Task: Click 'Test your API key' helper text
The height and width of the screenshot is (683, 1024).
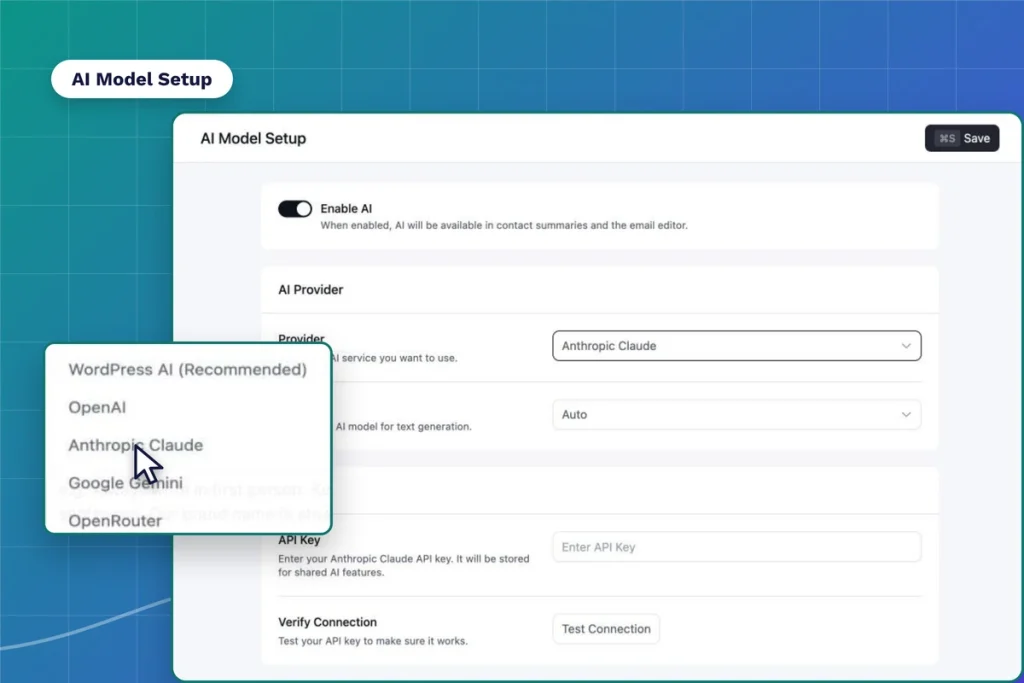Action: tap(373, 641)
